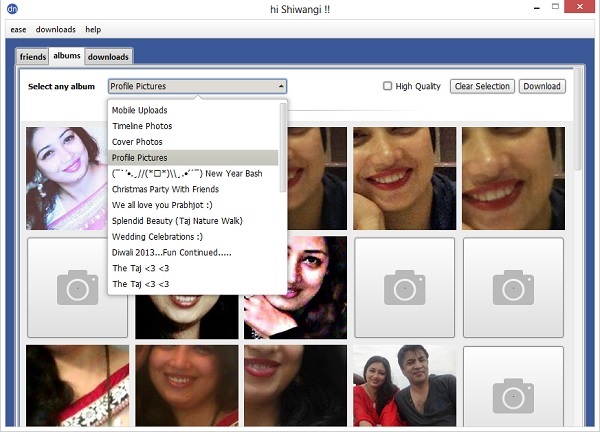This screenshot has width=600, height=432.
Task: Open the help menu
Action: (93, 29)
